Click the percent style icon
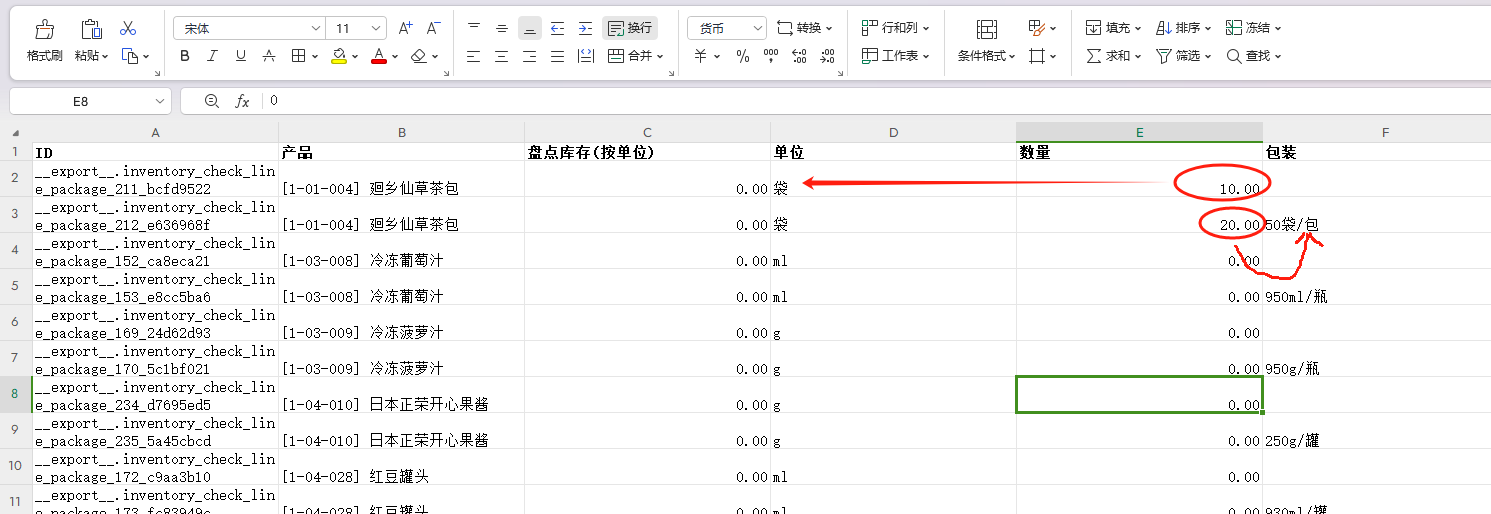This screenshot has width=1491, height=514. 742,56
